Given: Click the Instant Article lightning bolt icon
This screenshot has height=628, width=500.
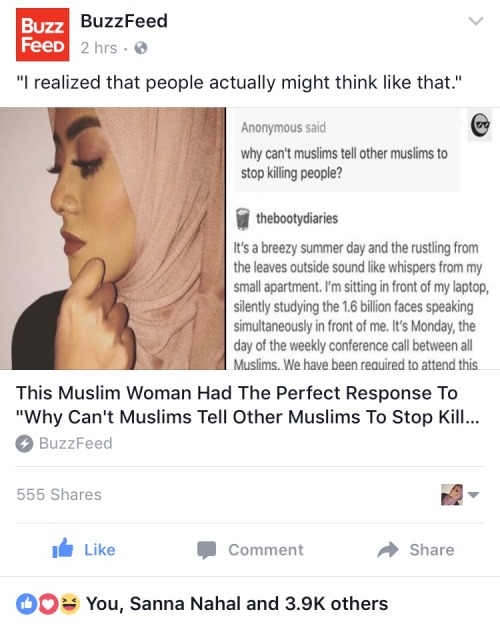Looking at the screenshot, I should coord(24,444).
